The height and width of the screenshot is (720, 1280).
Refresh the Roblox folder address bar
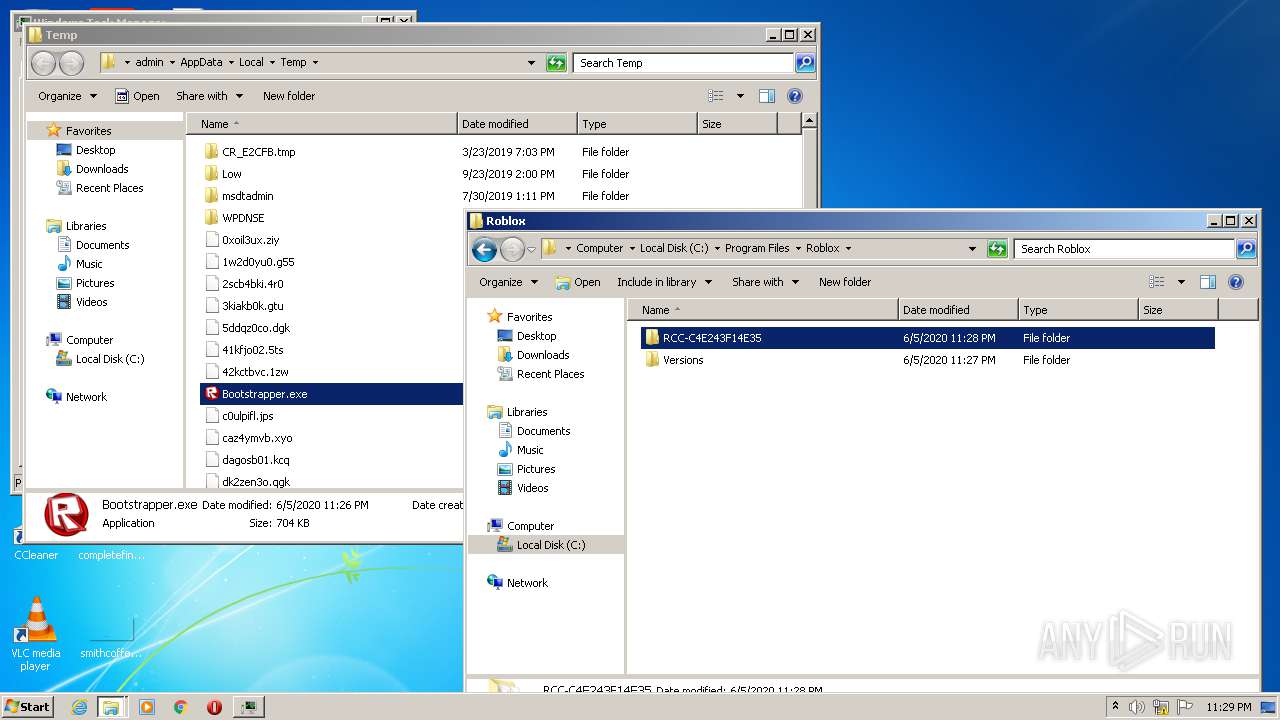[x=997, y=249]
